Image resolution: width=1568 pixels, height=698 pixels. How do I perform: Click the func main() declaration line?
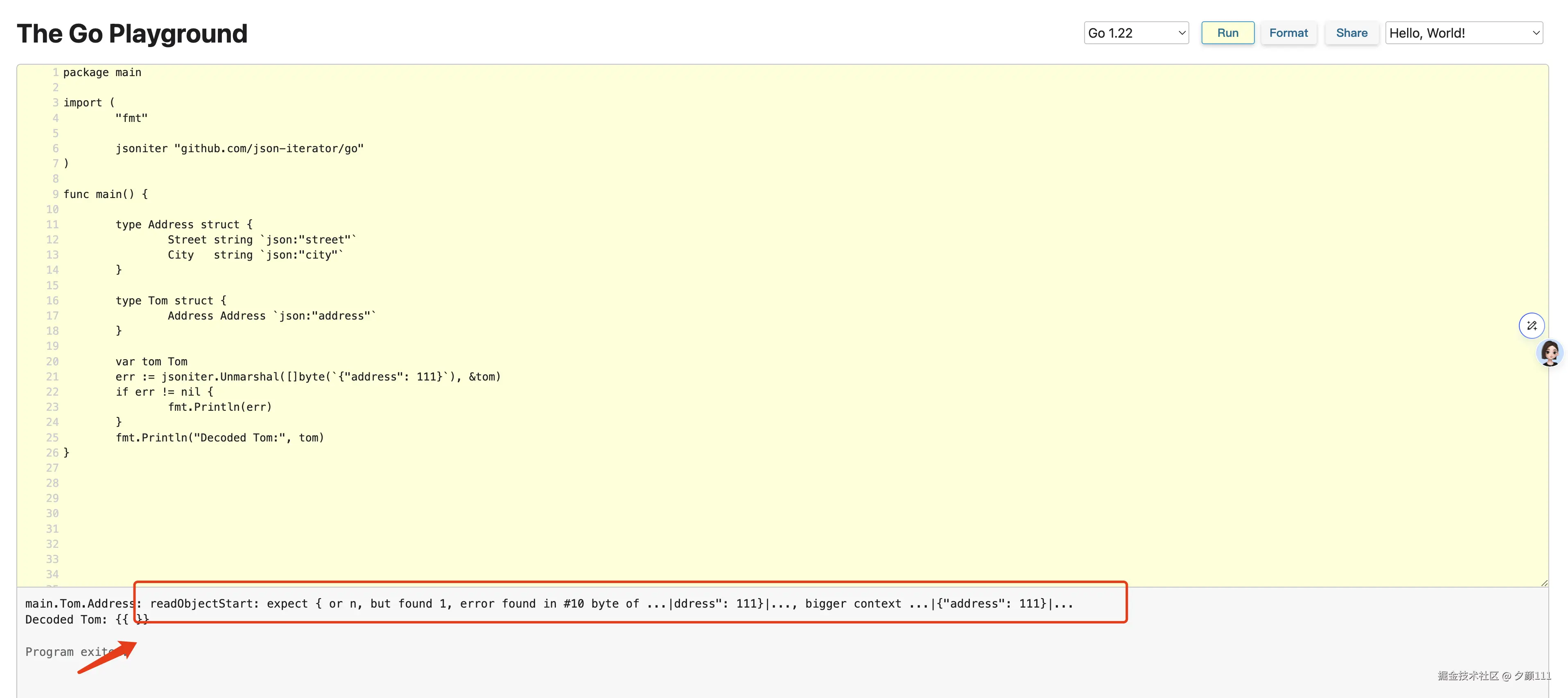pyautogui.click(x=105, y=194)
